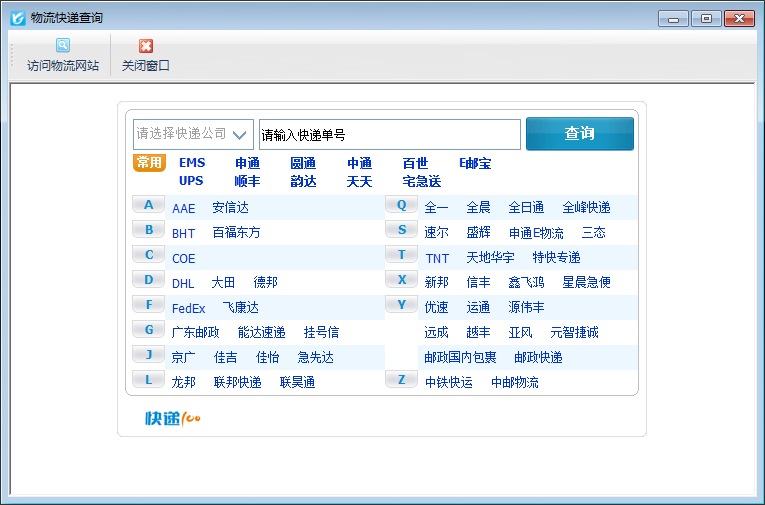The width and height of the screenshot is (765, 505).
Task: Choose EMS from common couriers
Action: [192, 163]
